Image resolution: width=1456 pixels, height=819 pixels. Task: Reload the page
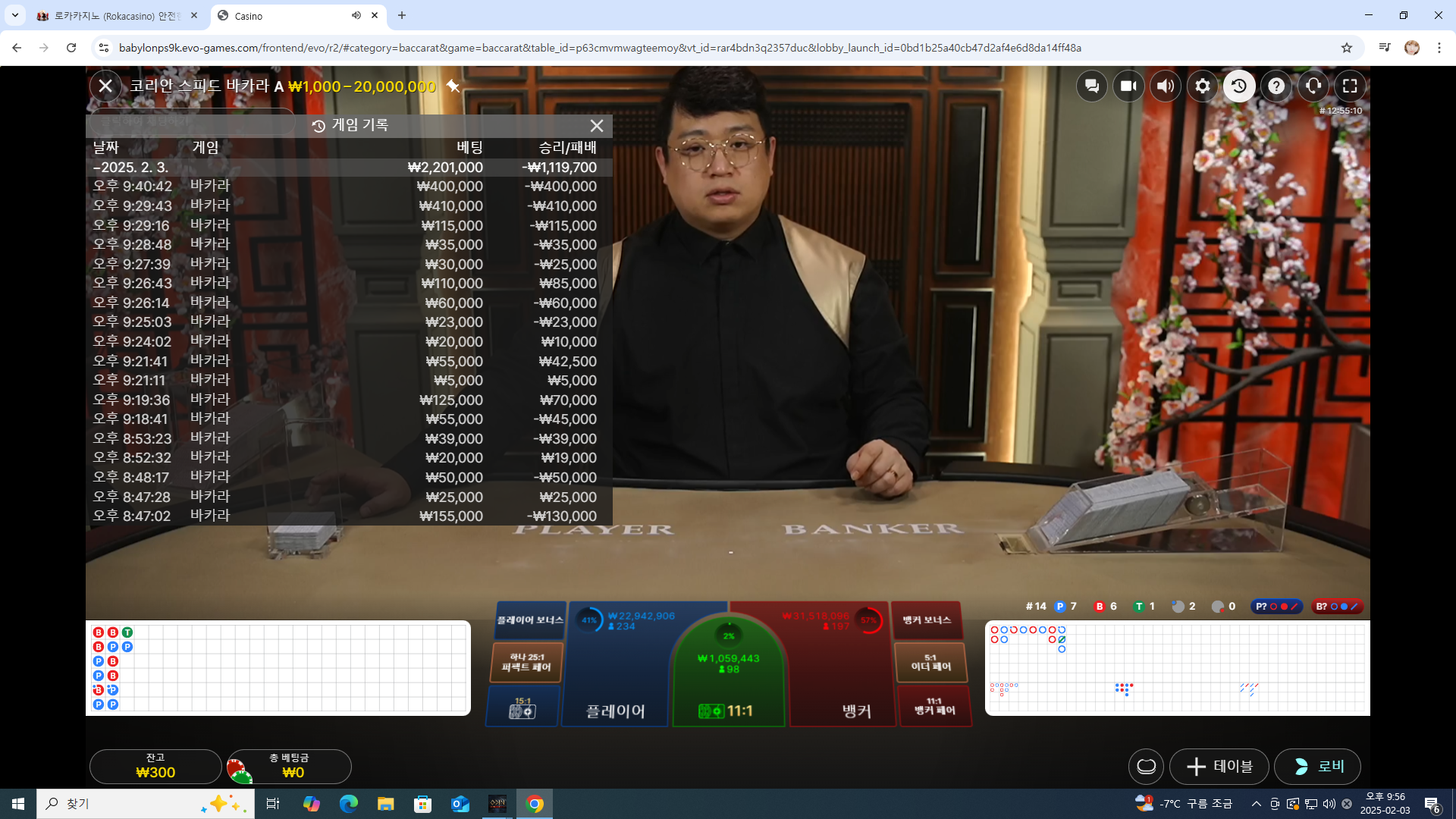pos(71,48)
